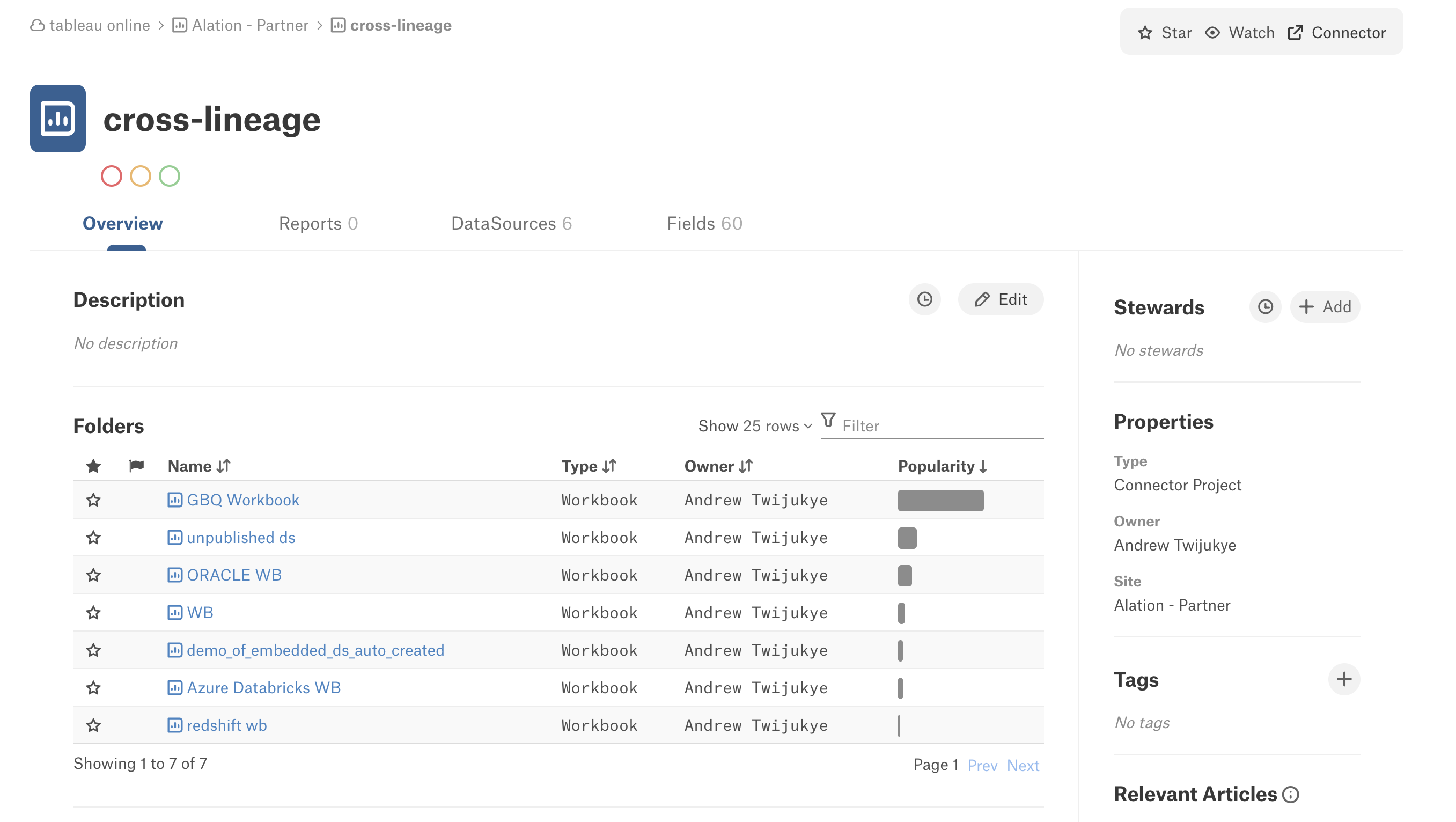Star the GBQ Workbook row
Image resolution: width=1456 pixels, height=822 pixels.
tap(93, 500)
